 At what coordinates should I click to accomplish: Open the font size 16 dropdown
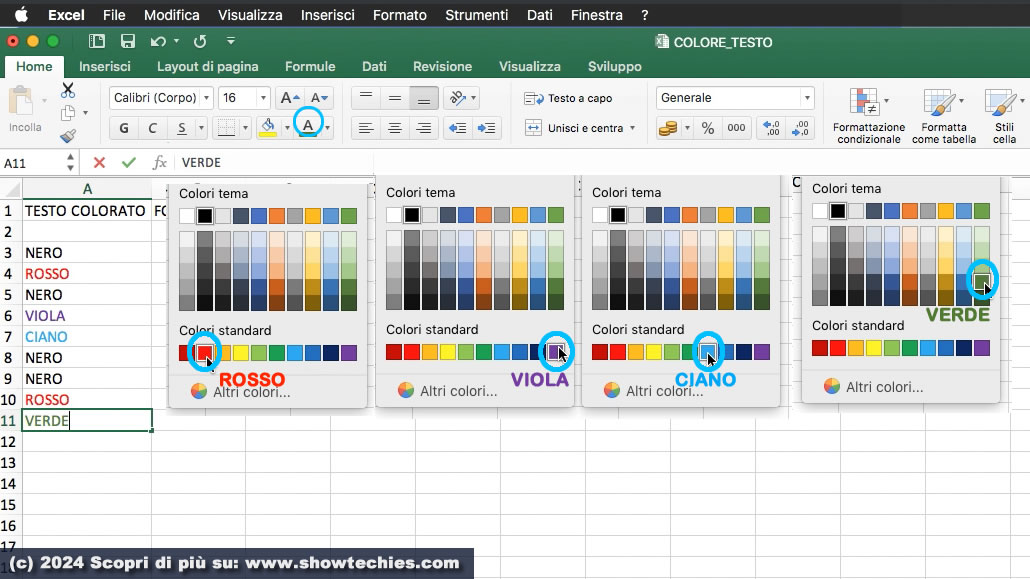click(263, 98)
